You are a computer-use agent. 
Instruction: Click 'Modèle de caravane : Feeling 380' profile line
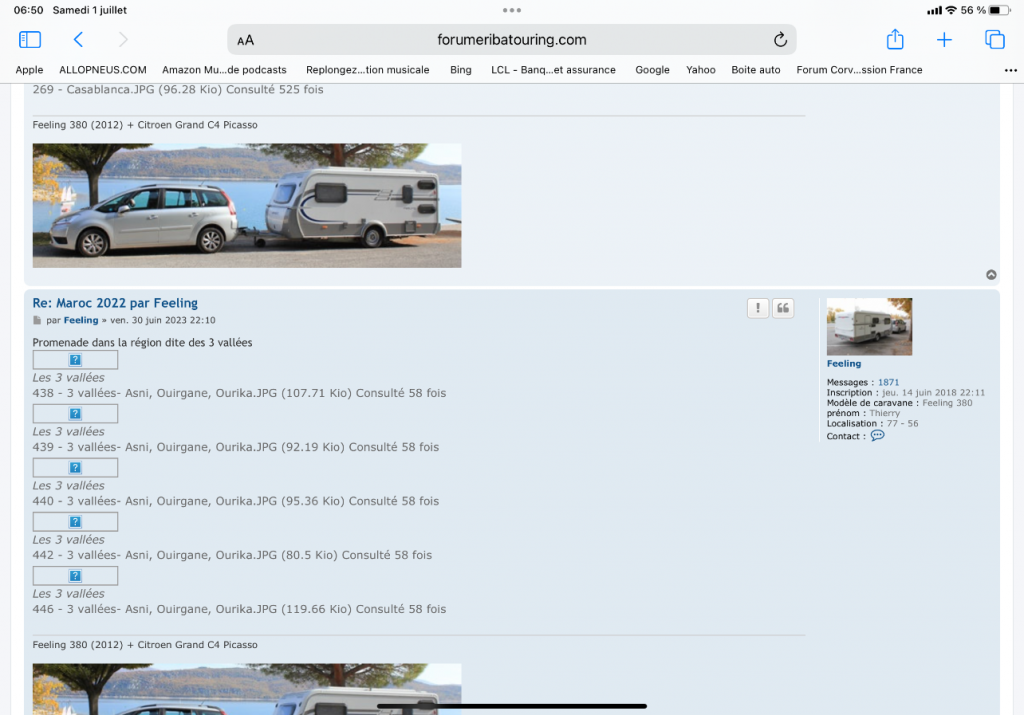pyautogui.click(x=899, y=403)
